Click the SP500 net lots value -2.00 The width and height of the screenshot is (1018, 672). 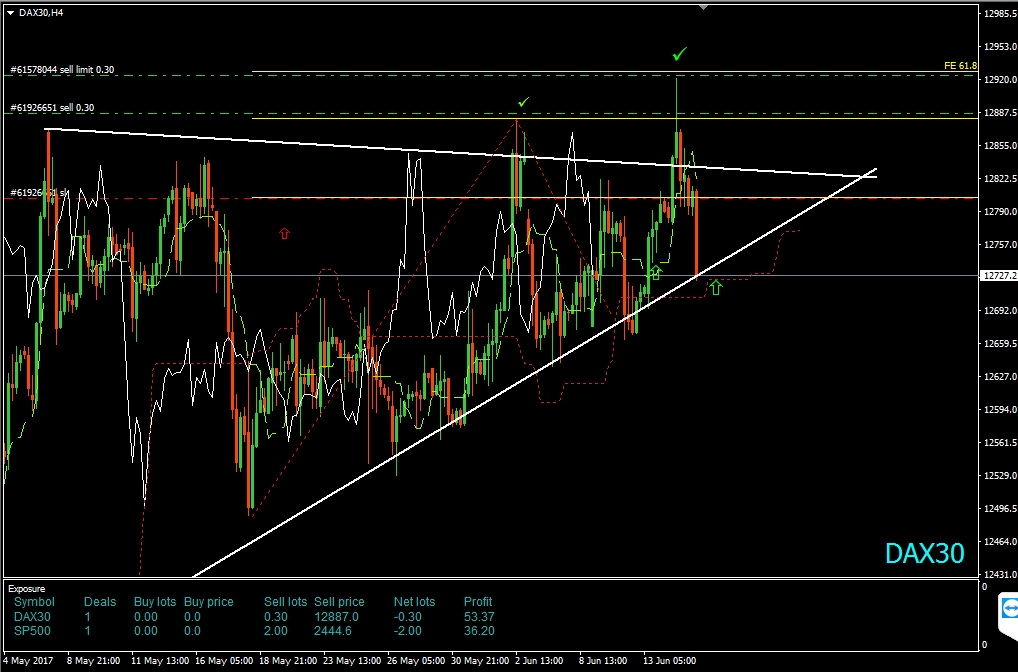[x=408, y=630]
